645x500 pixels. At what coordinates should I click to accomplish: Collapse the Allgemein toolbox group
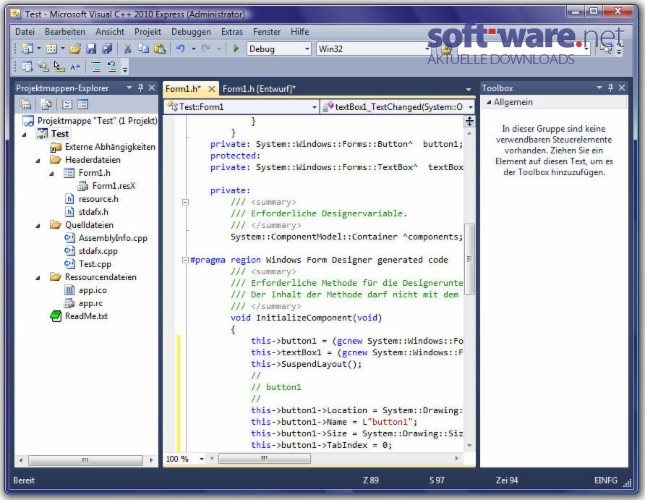pyautogui.click(x=489, y=102)
